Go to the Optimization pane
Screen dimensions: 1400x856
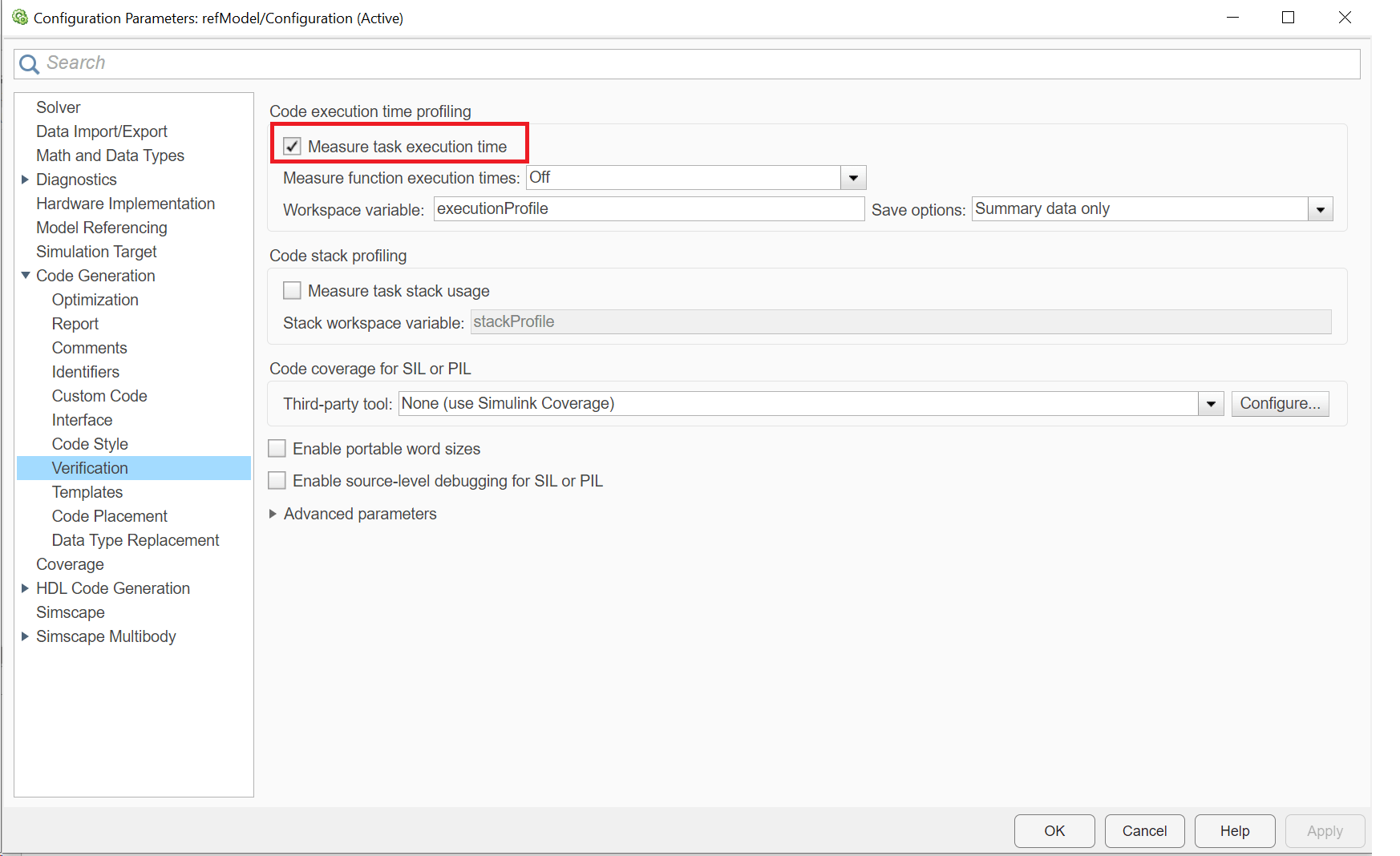click(95, 300)
